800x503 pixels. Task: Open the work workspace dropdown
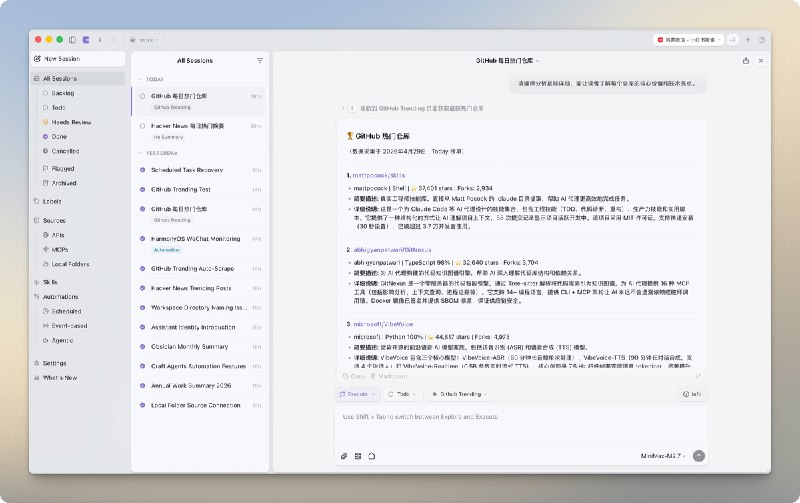(144, 40)
